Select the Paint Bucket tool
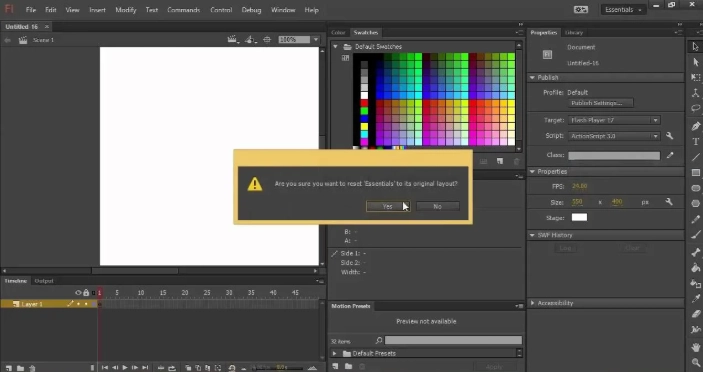Image resolution: width=703 pixels, height=372 pixels. click(695, 268)
